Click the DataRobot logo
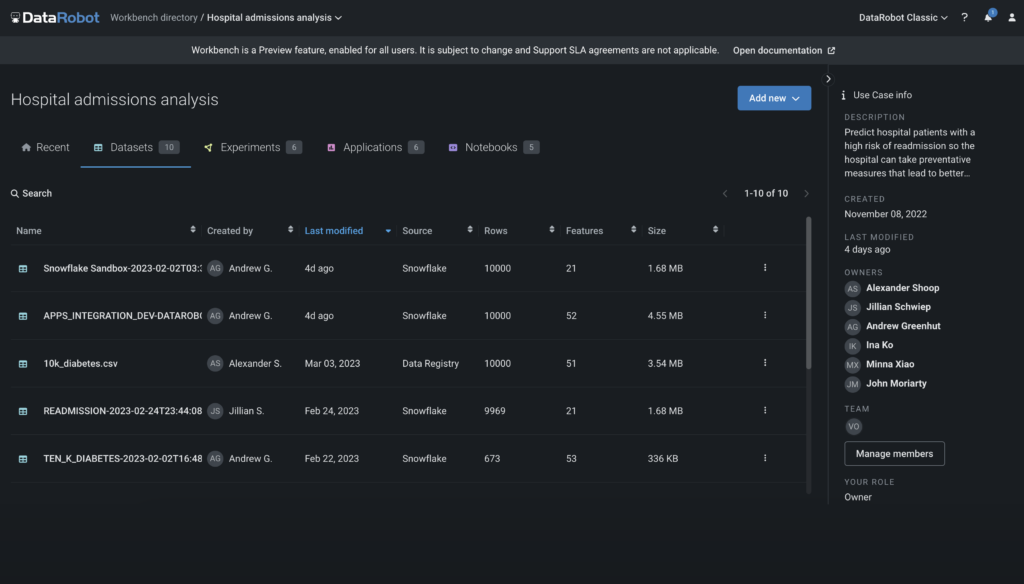Screen dimensions: 1024x584 (x=55, y=18)
